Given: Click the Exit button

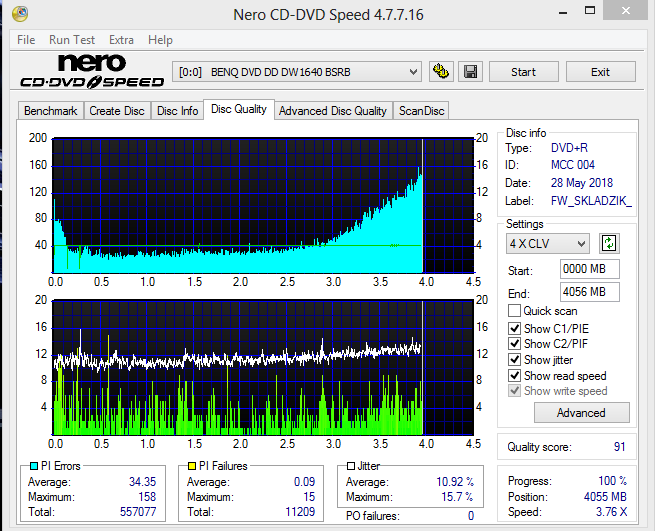Looking at the screenshot, I should (x=600, y=72).
